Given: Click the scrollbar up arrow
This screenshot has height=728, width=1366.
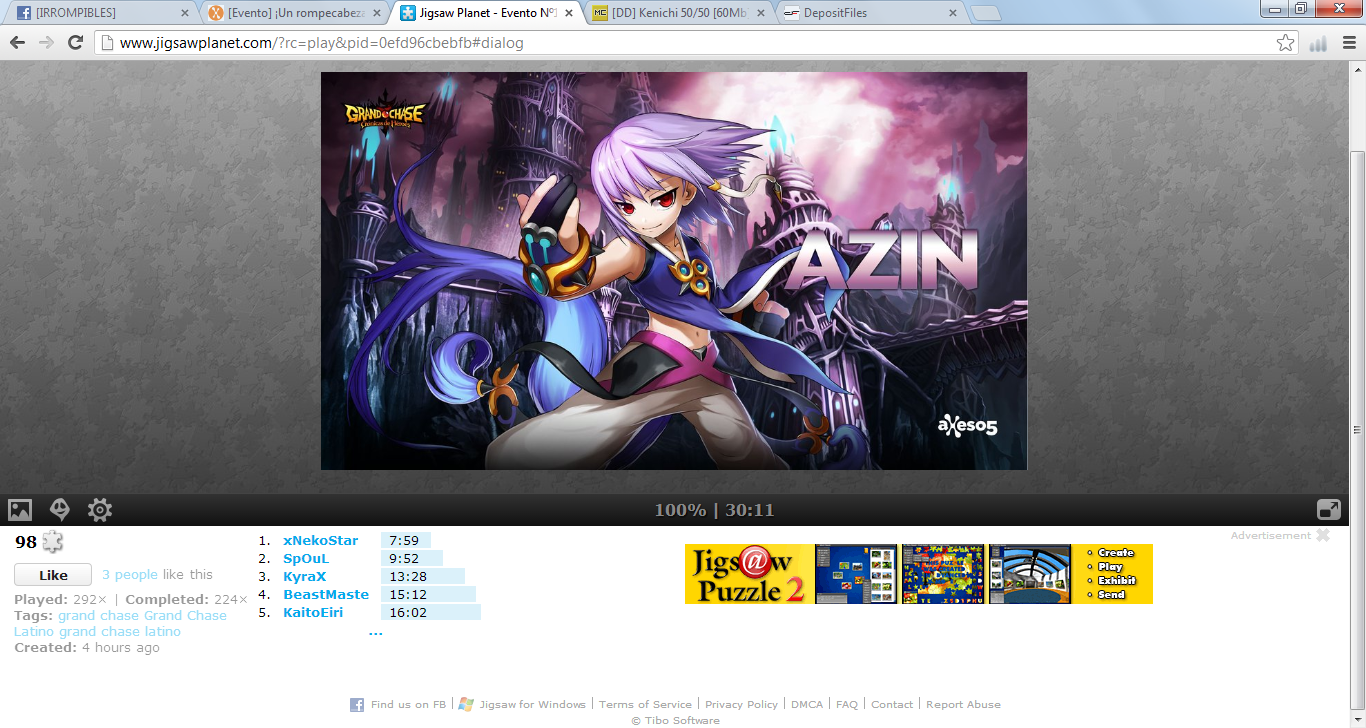Looking at the screenshot, I should pos(1357,69).
